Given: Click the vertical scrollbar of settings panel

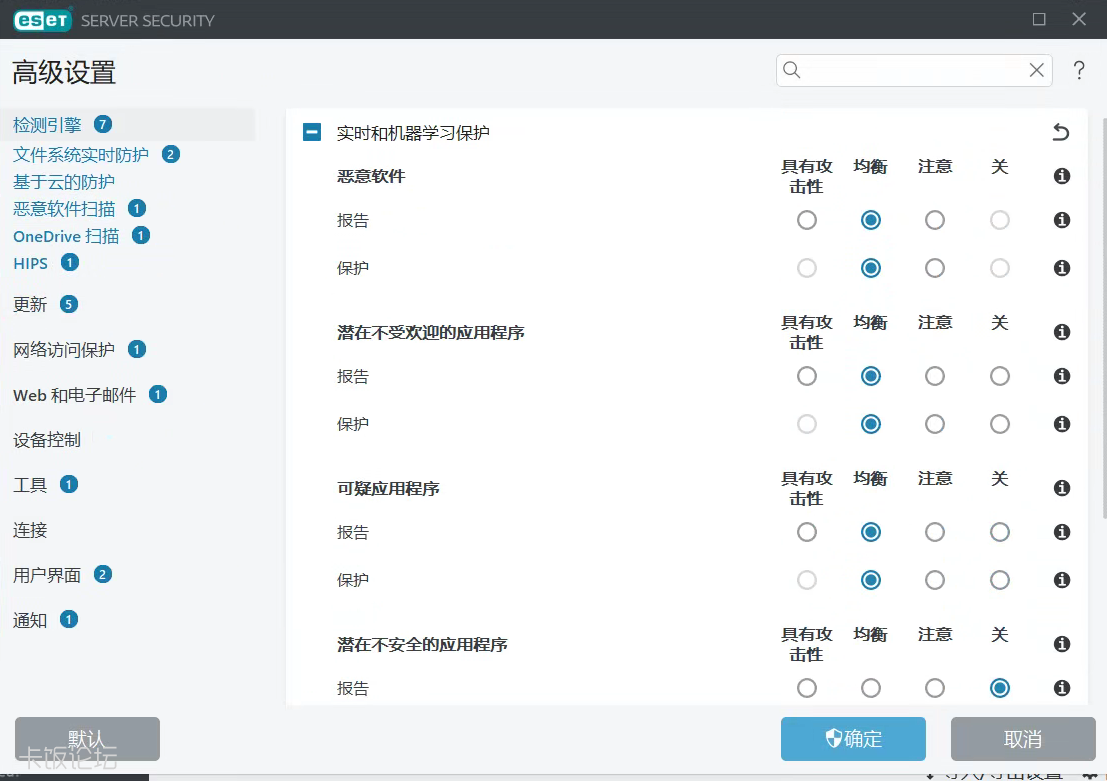Looking at the screenshot, I should tap(1103, 318).
